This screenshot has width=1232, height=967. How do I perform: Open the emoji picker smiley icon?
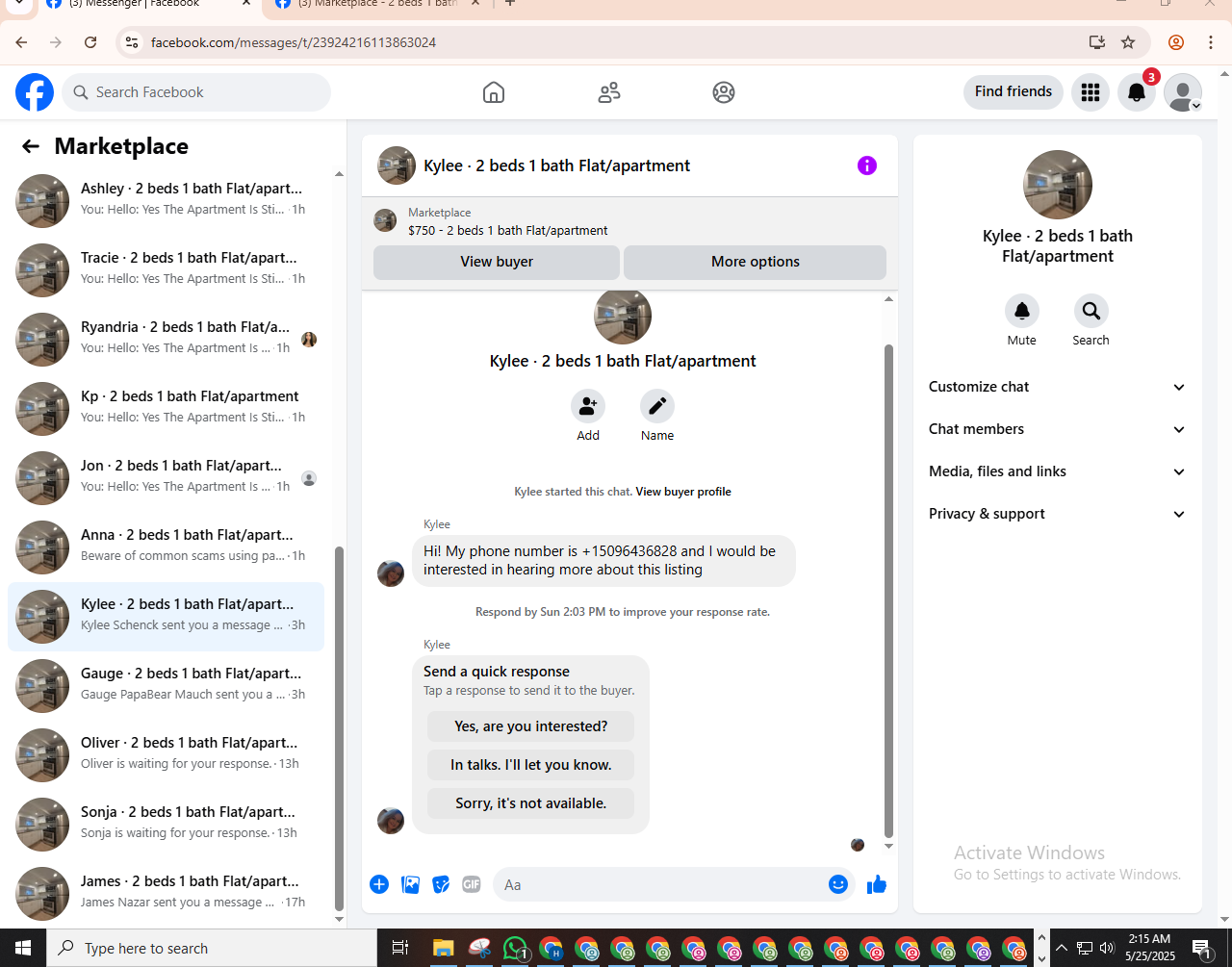[x=838, y=884]
